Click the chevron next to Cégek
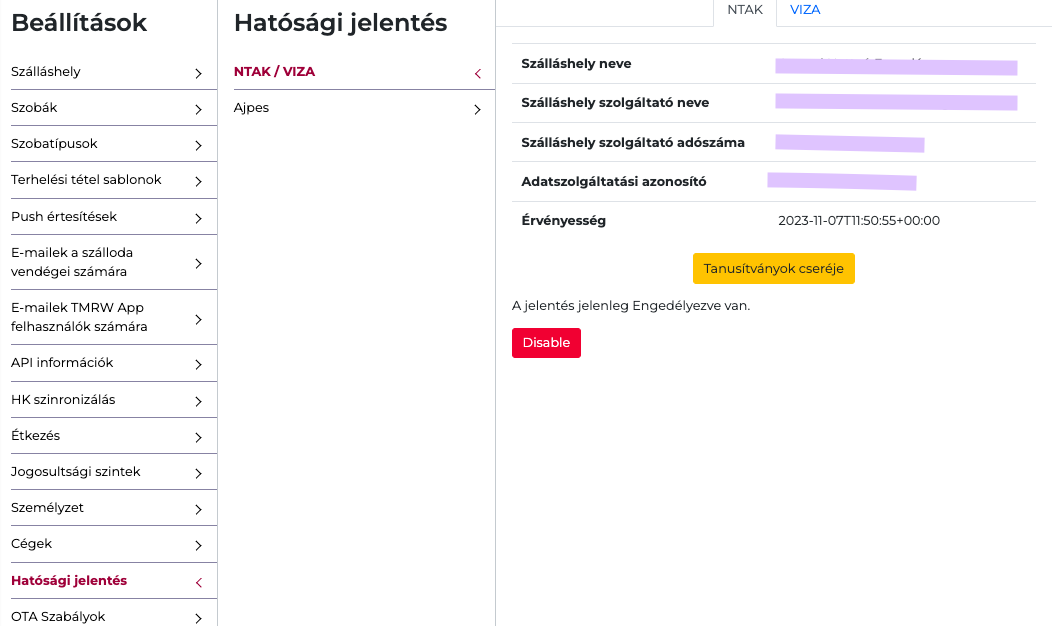 (x=198, y=545)
